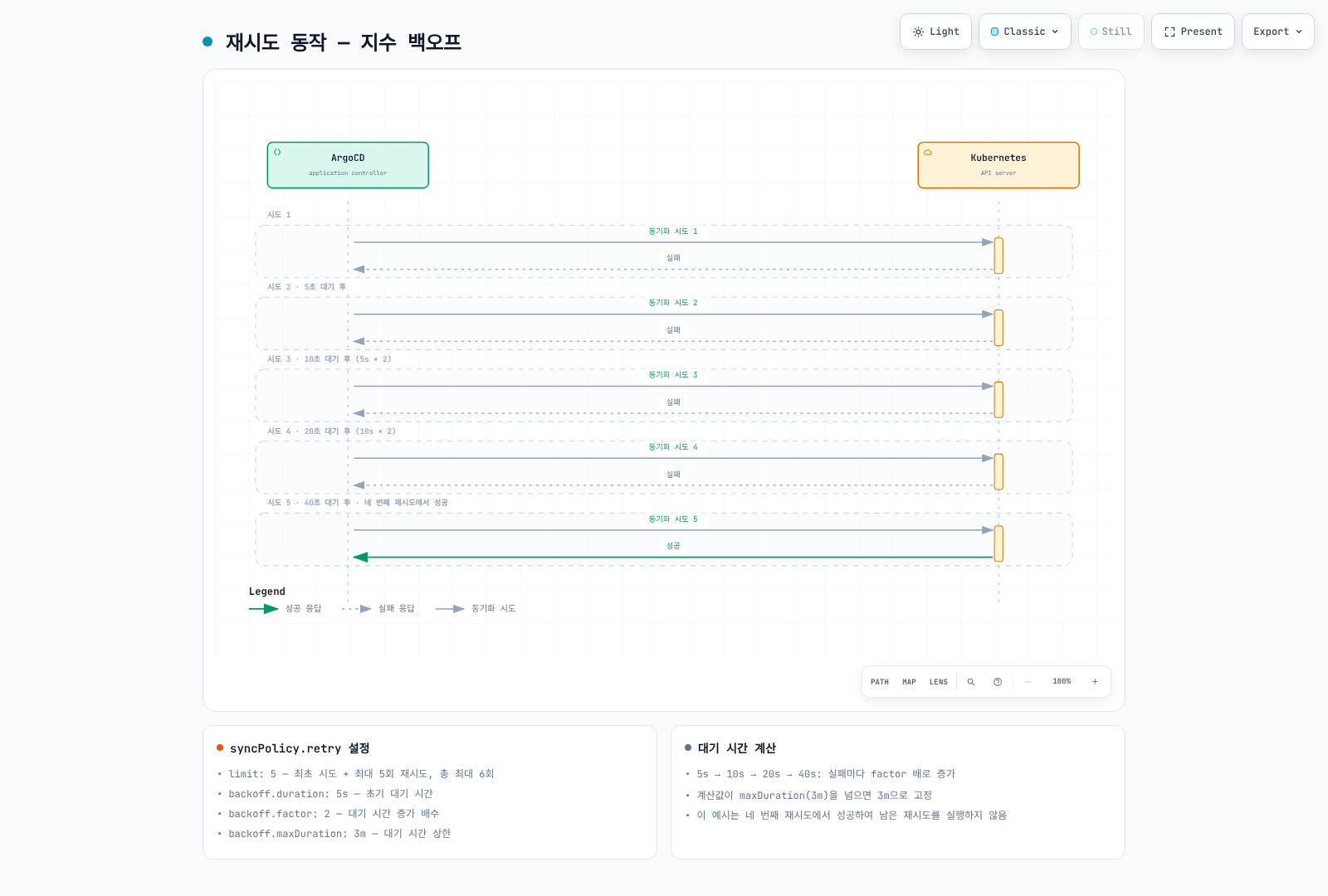
Task: Open the Classic style dropdown
Action: (x=1025, y=32)
